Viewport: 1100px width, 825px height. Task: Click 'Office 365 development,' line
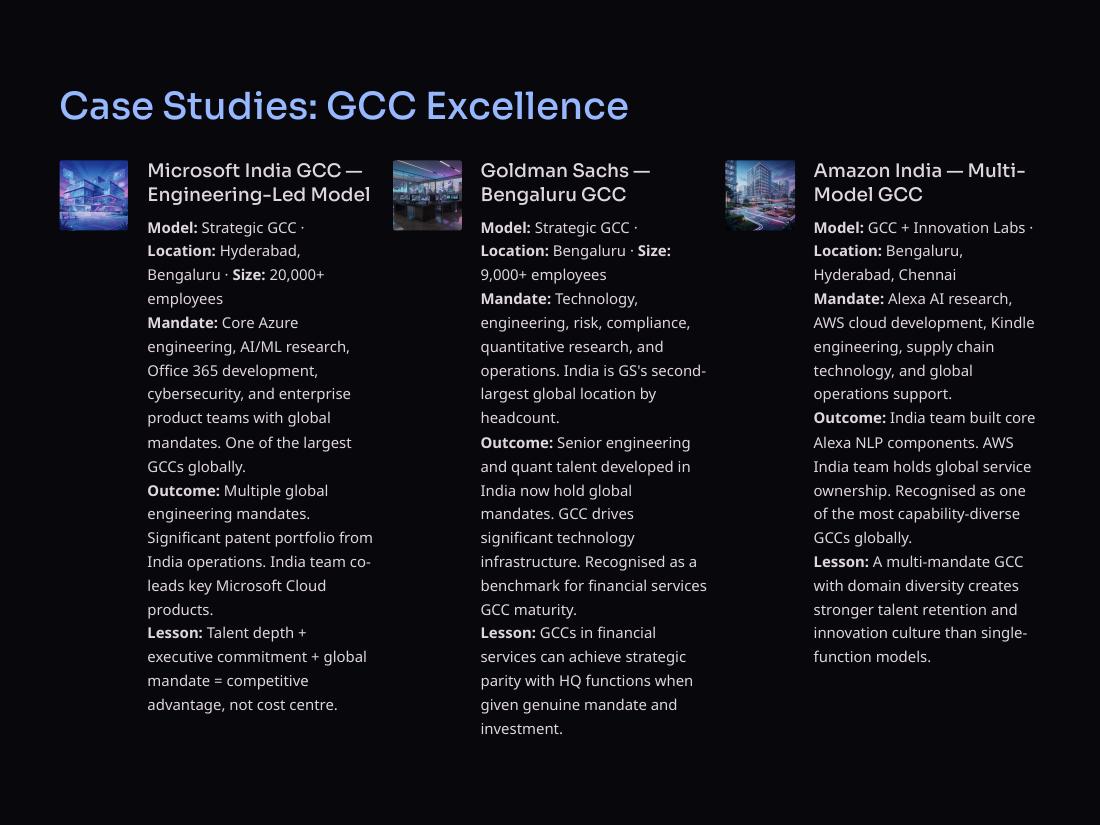233,370
